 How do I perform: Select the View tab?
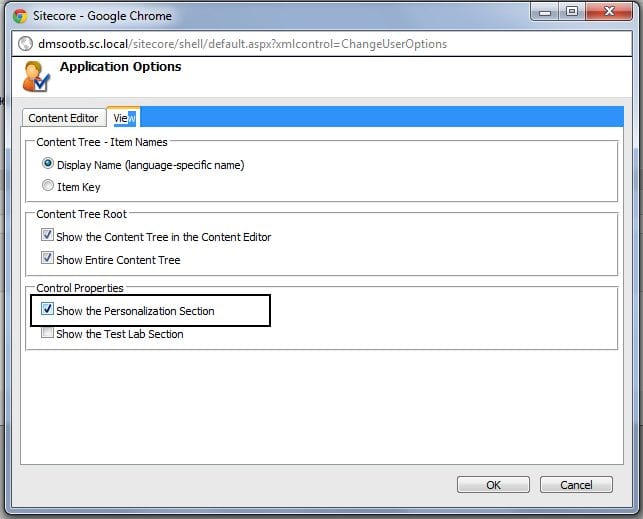point(123,118)
